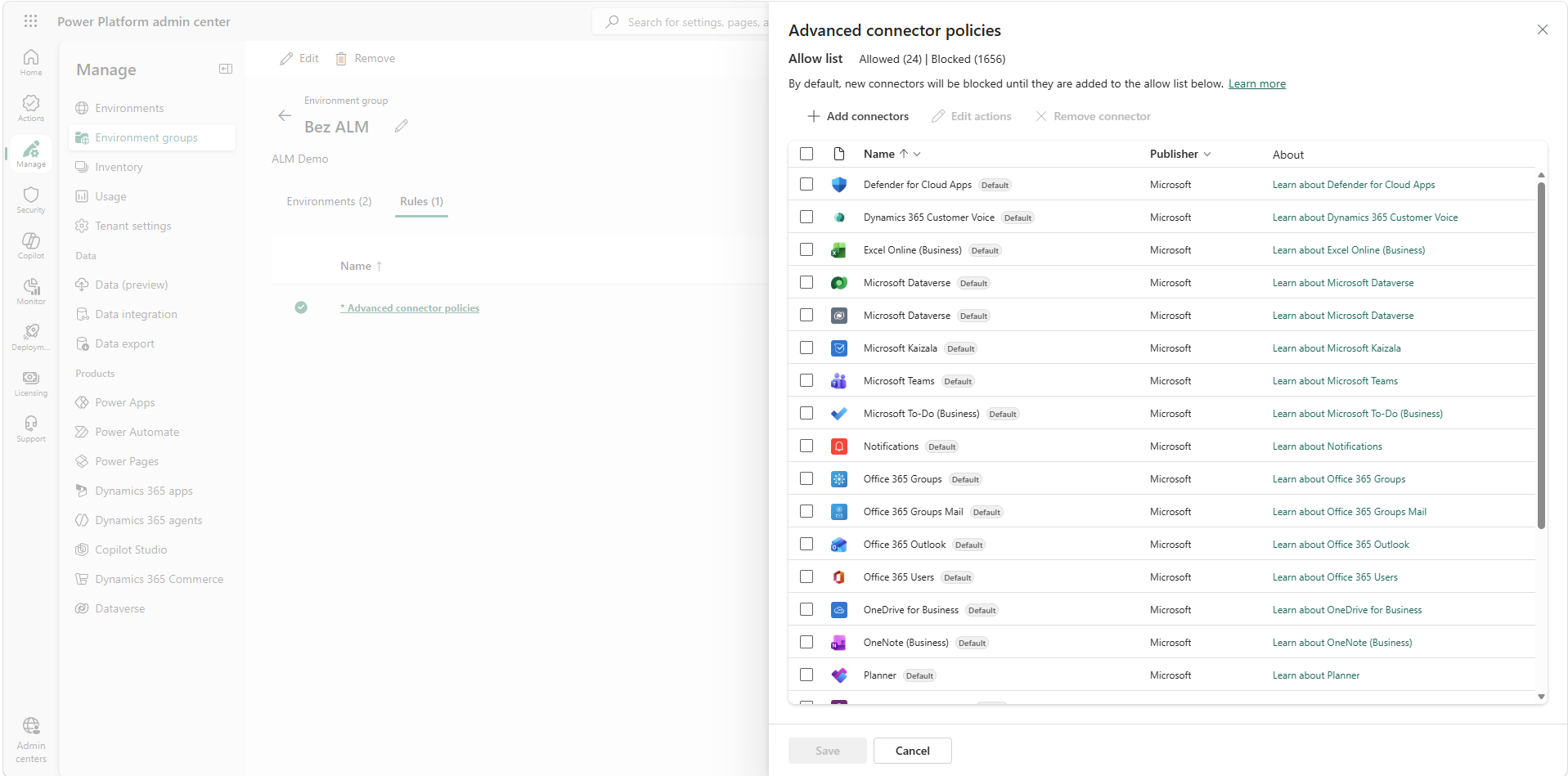Open Licensing in left rail

[31, 383]
